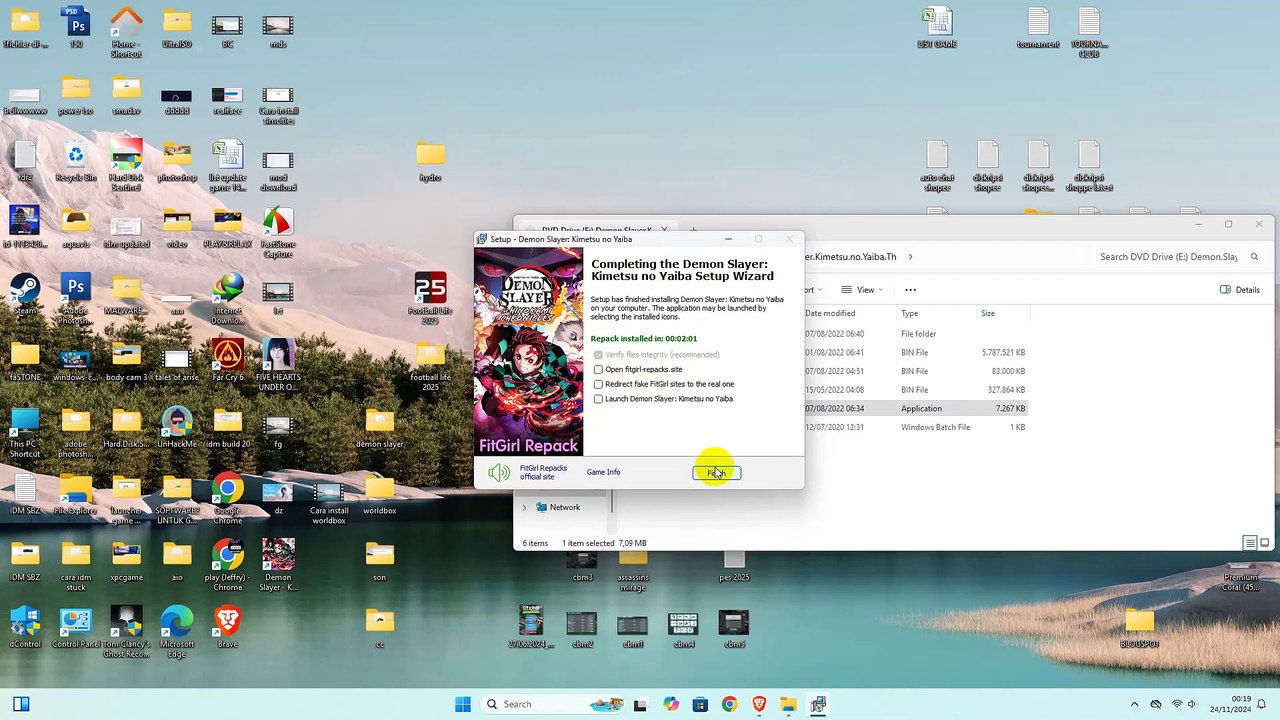The image size is (1280, 720).
Task: Click greyed Verify files integrity checkbox
Action: [598, 355]
